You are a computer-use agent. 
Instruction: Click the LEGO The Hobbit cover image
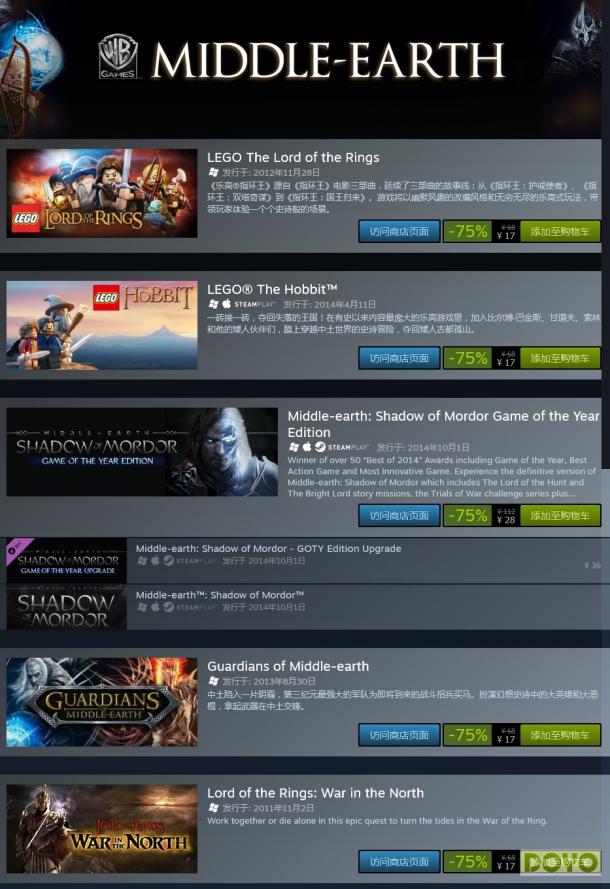point(102,325)
